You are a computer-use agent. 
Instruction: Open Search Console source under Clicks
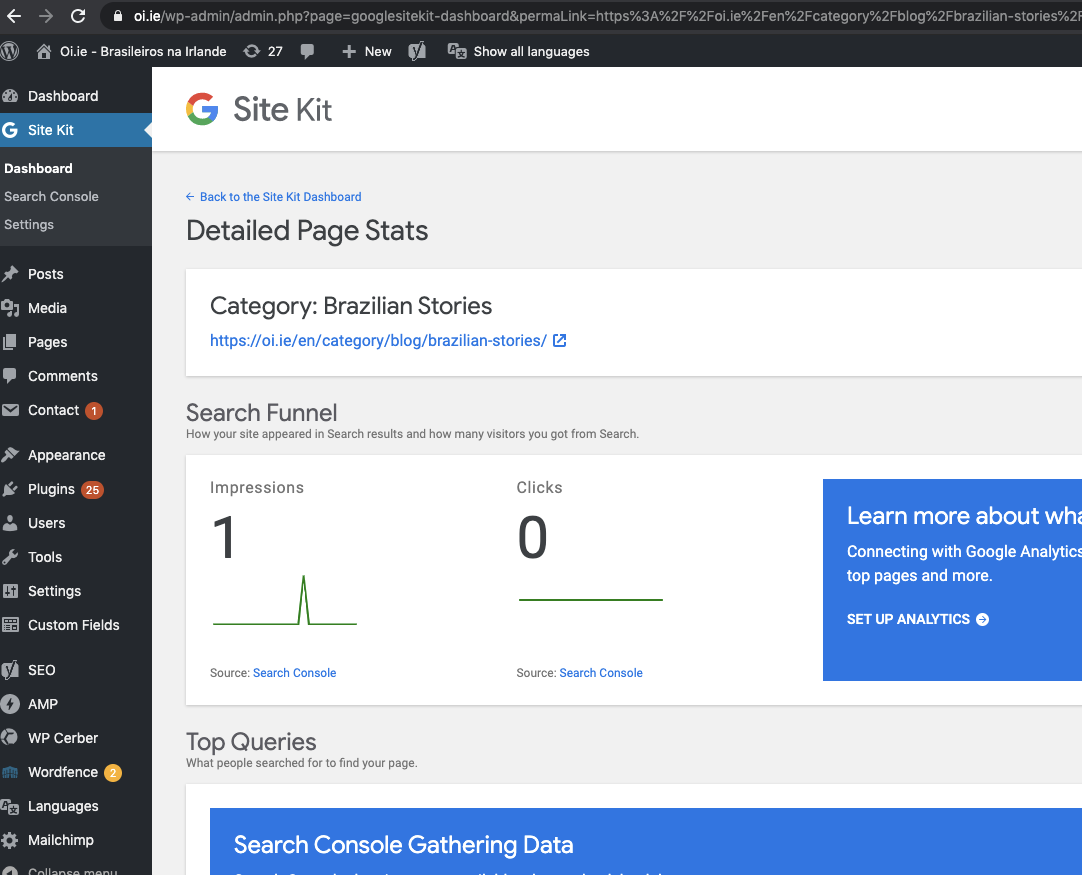pos(601,673)
